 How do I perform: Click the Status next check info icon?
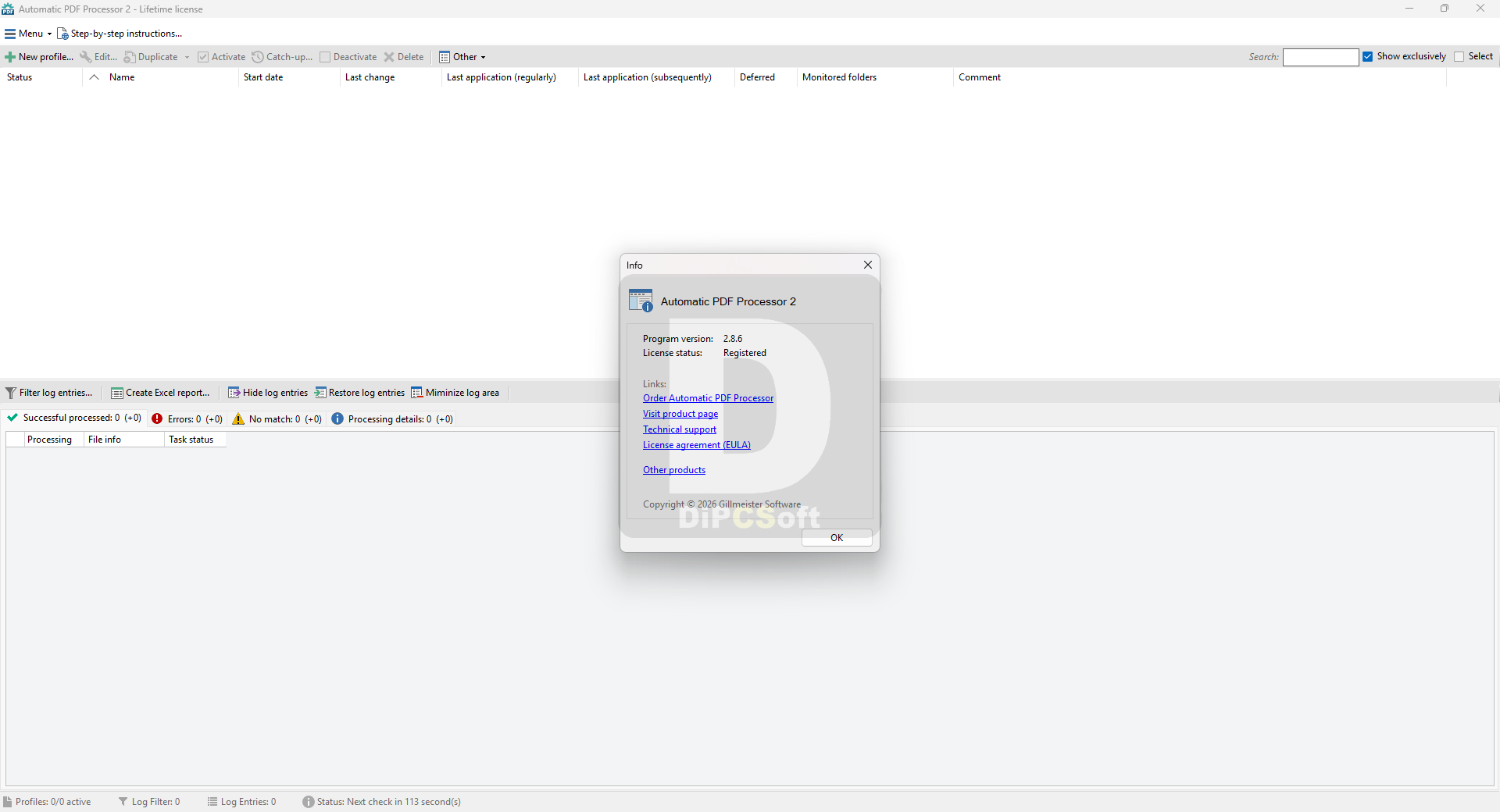(x=309, y=802)
